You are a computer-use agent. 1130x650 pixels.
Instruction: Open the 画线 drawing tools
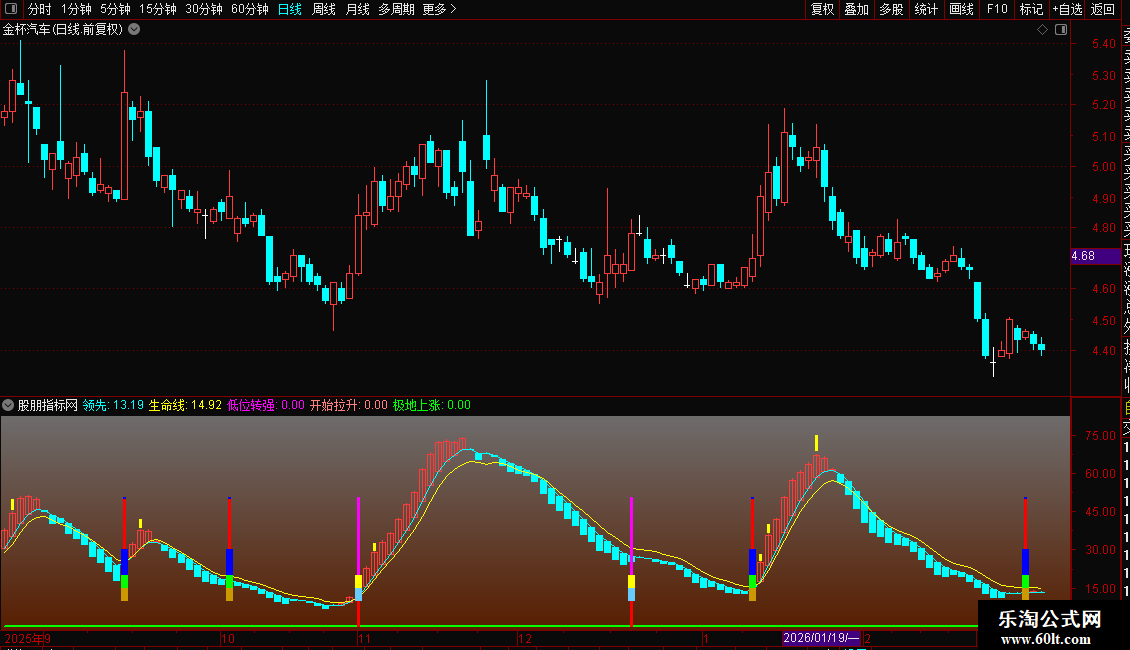click(961, 9)
